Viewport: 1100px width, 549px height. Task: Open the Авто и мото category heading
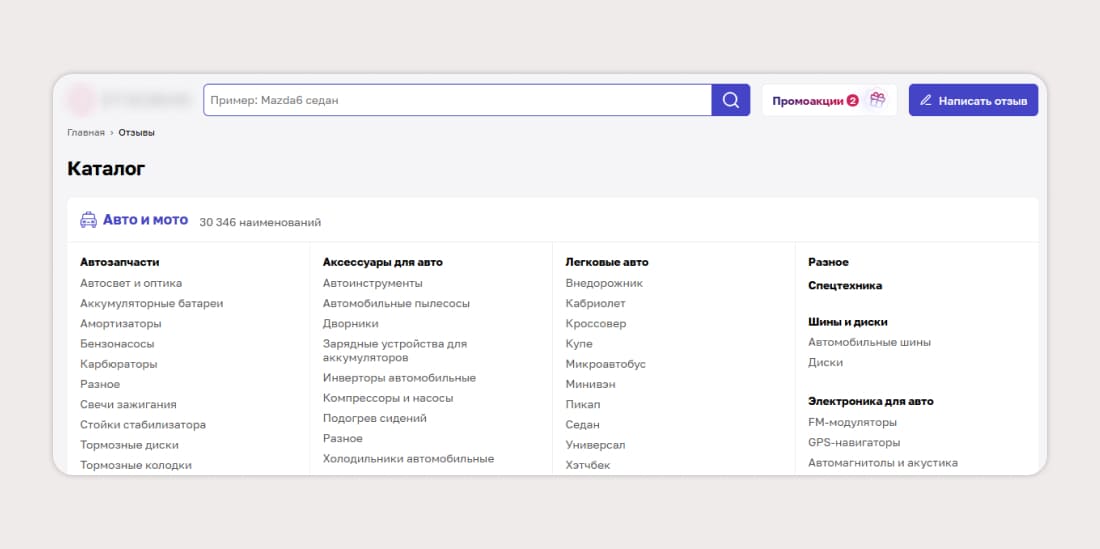[145, 220]
